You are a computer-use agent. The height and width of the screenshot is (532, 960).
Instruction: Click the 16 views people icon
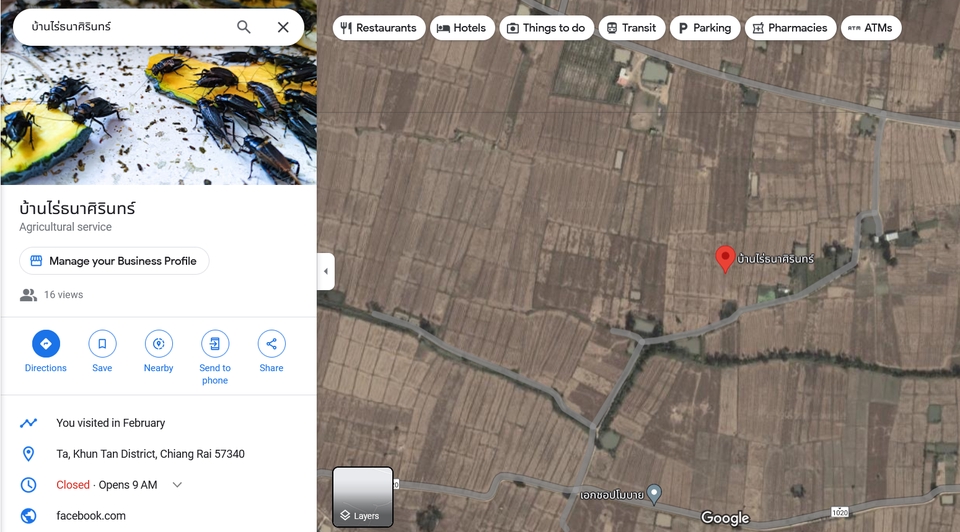[28, 295]
